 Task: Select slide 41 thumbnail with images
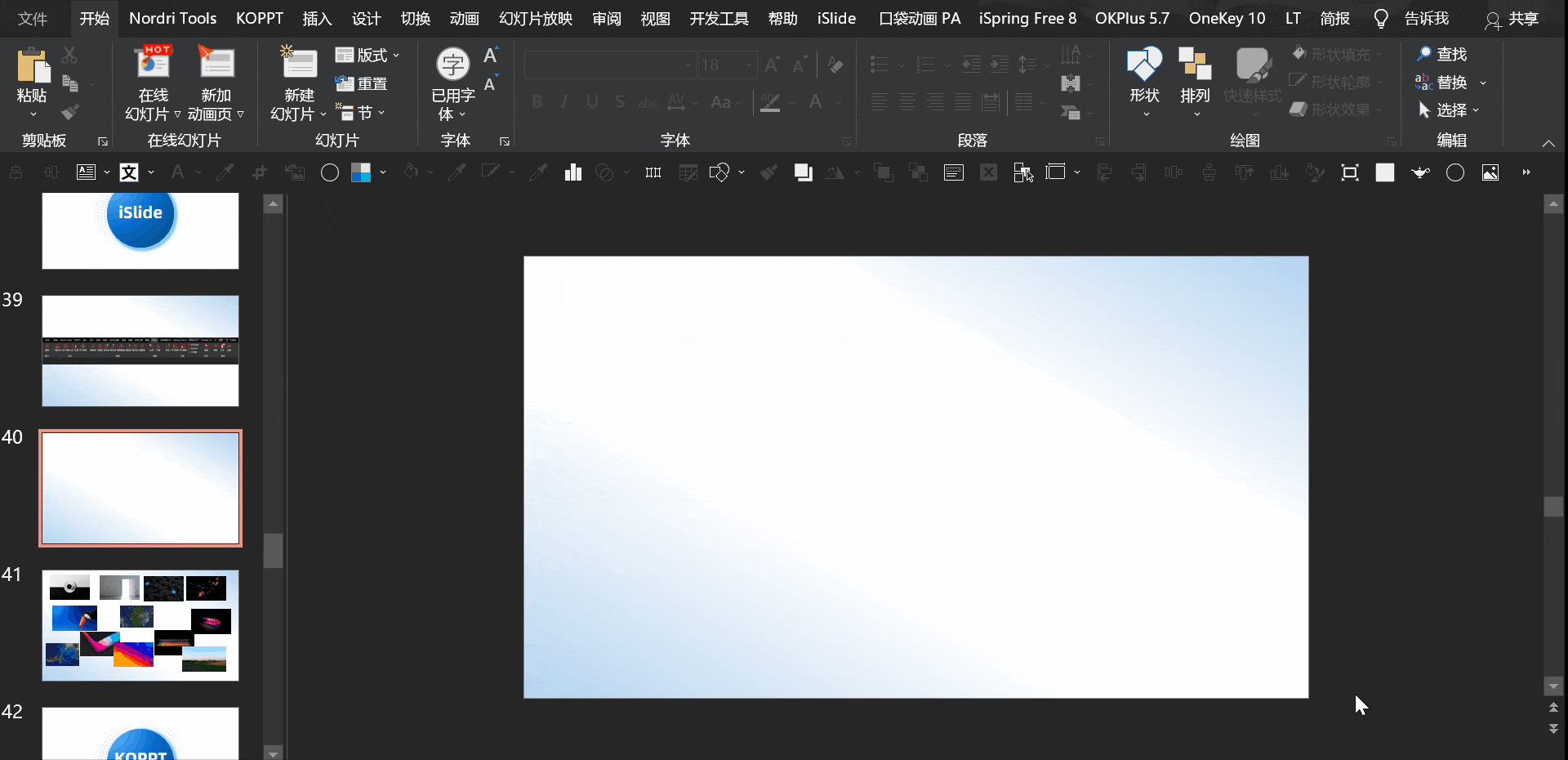[x=140, y=626]
